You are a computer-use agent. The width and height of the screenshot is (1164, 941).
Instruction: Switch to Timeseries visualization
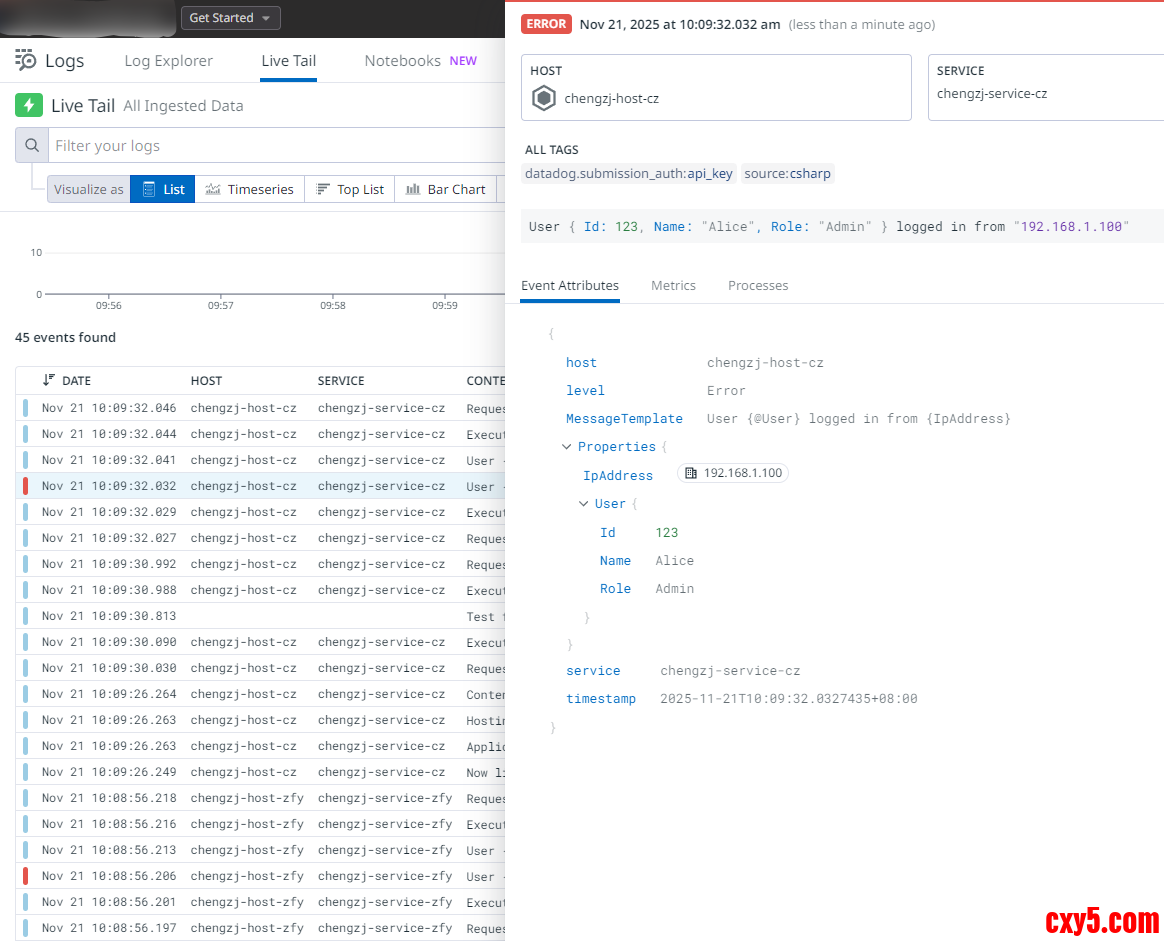(x=250, y=189)
